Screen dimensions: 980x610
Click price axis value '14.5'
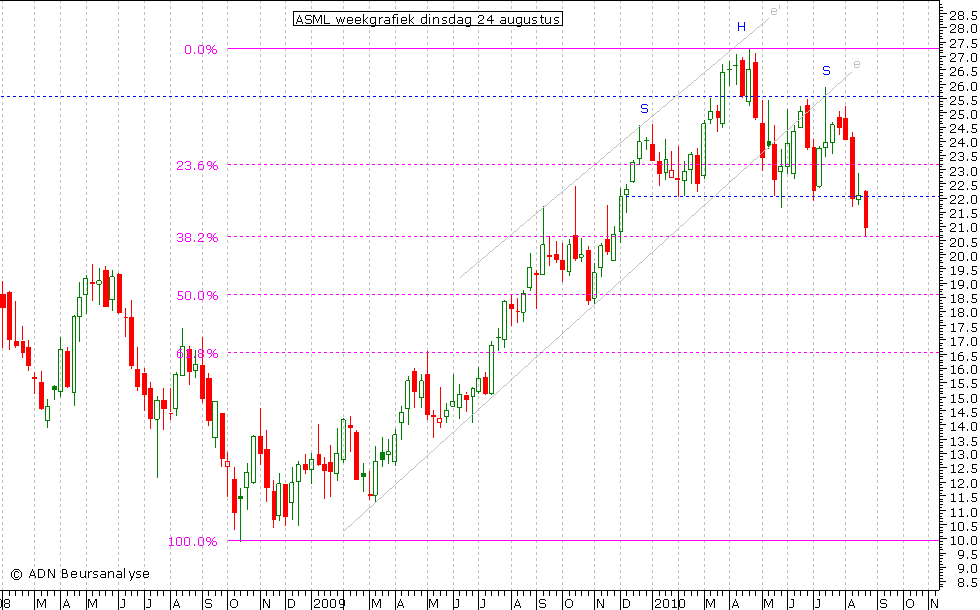tap(963, 412)
